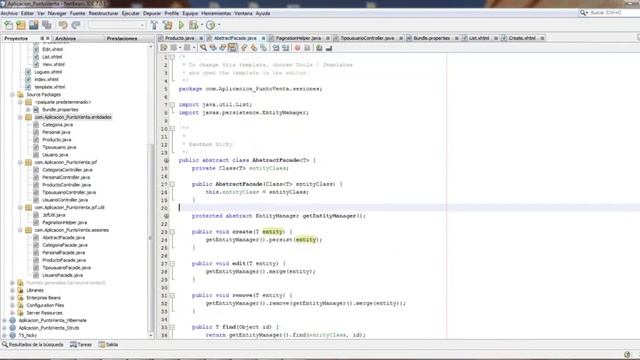640x360 pixels.
Task: Collapse the com.Aplicacion_PuntoVenta.jsf.util package
Action: [x=20, y=207]
